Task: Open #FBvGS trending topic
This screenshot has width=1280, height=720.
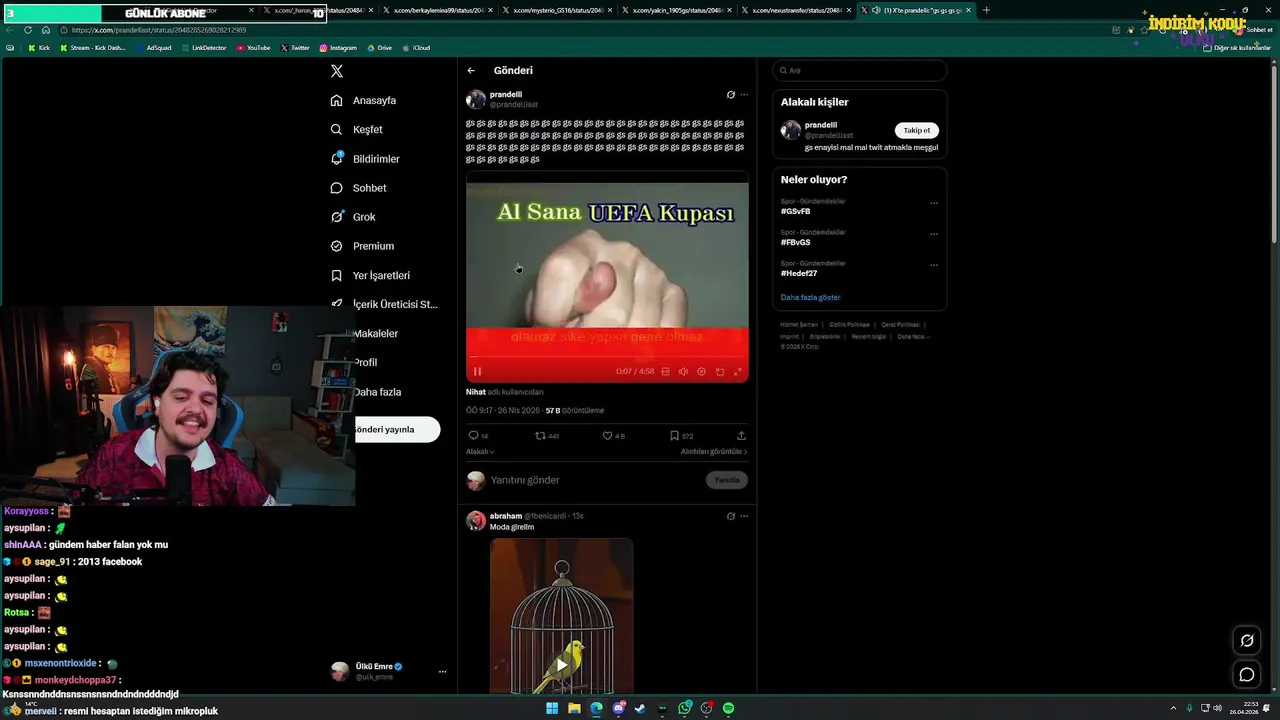Action: point(796,243)
